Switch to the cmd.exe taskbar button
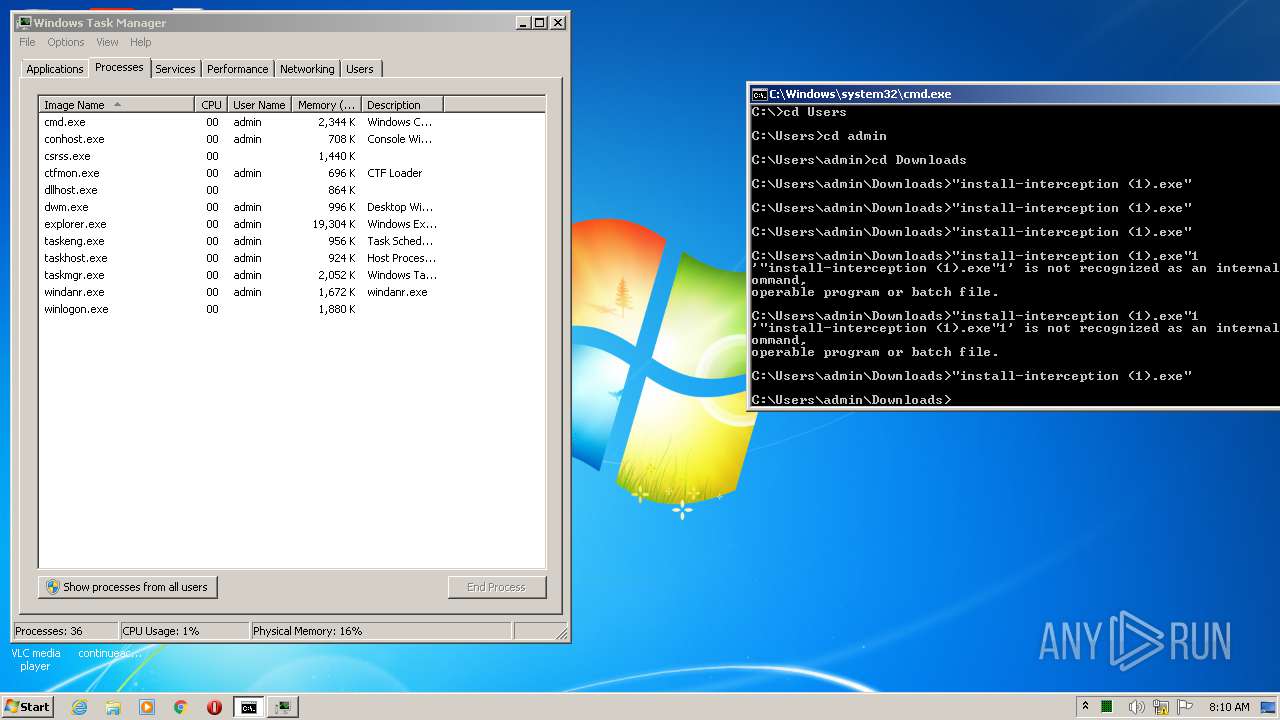Image resolution: width=1280 pixels, height=720 pixels. click(x=248, y=707)
